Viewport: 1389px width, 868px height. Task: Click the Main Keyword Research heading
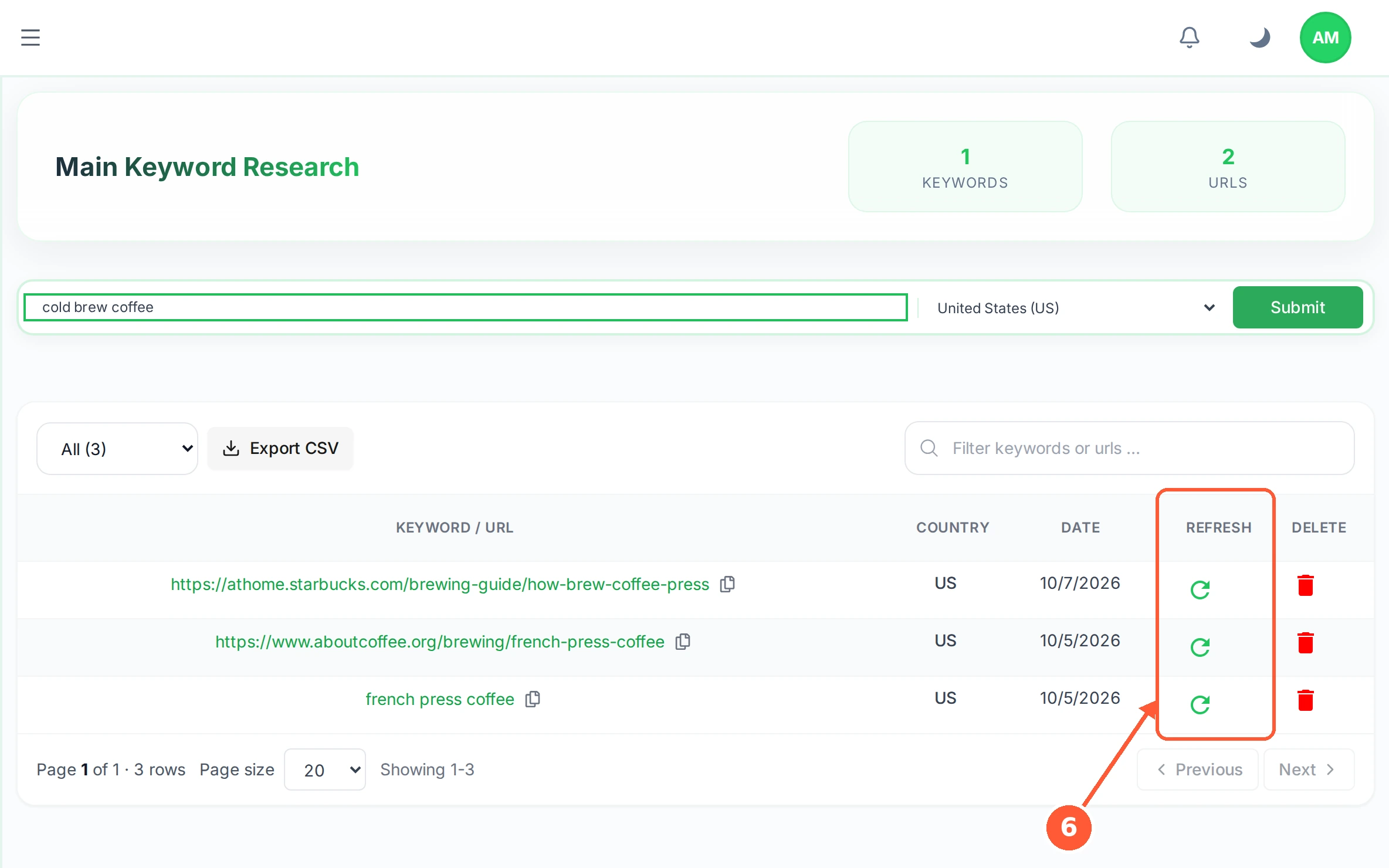207,167
